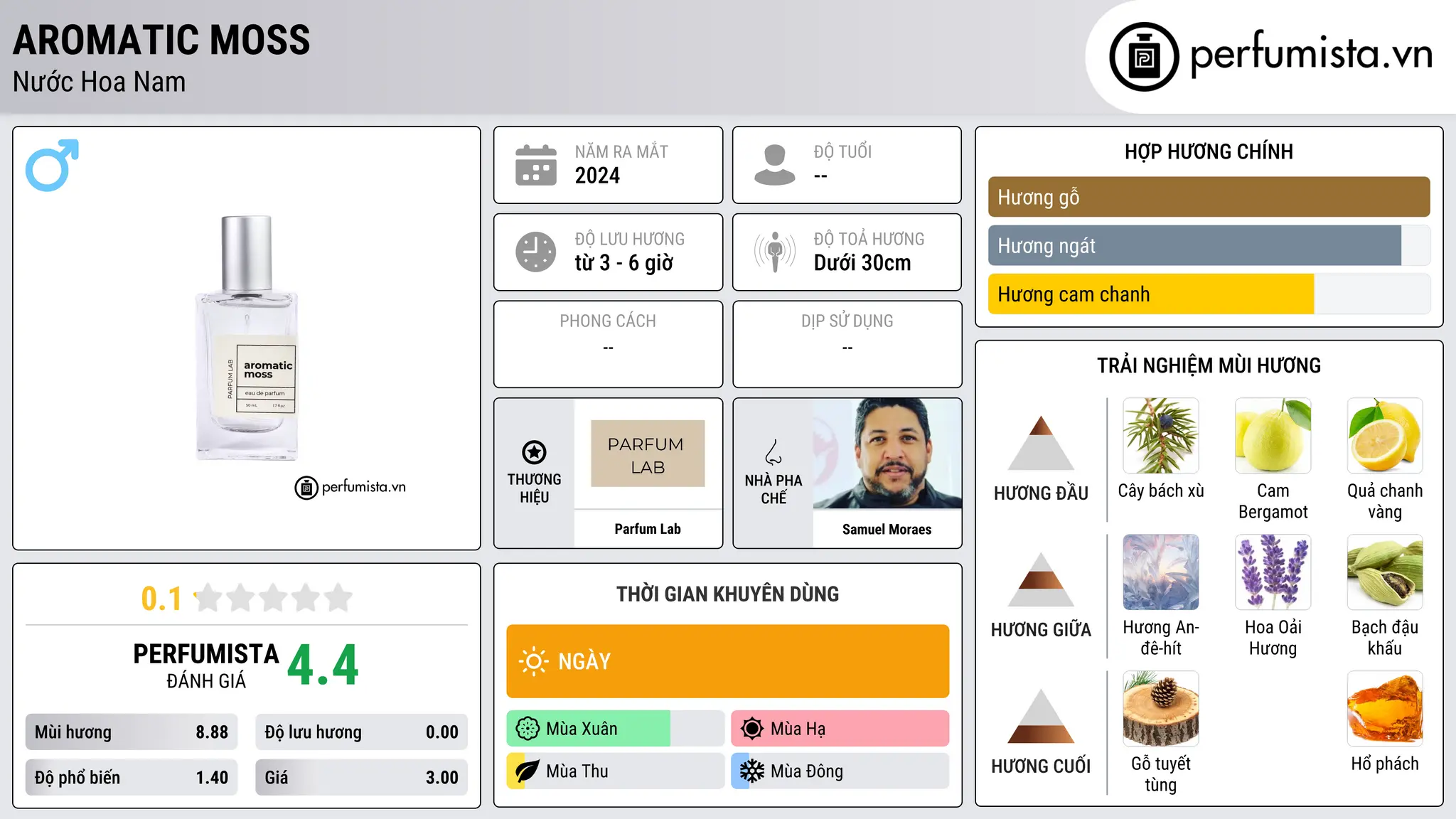Click the sillage icon beside Độ toả hương
The width and height of the screenshot is (1456, 819).
[x=775, y=252]
